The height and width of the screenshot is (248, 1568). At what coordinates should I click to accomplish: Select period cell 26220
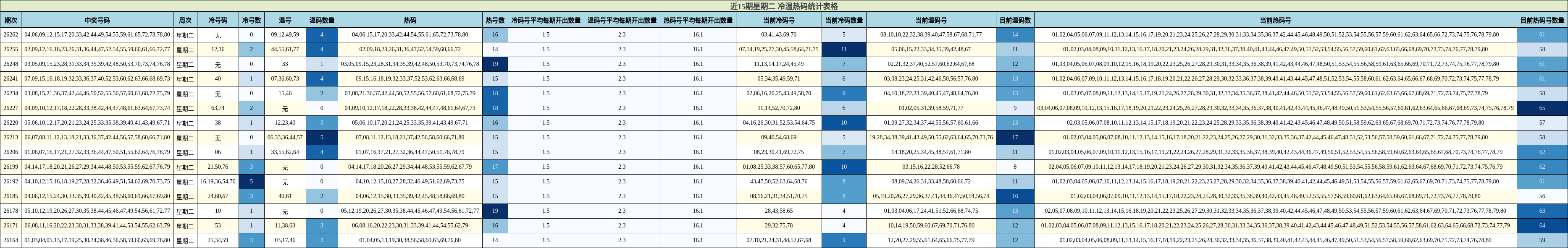11,123
